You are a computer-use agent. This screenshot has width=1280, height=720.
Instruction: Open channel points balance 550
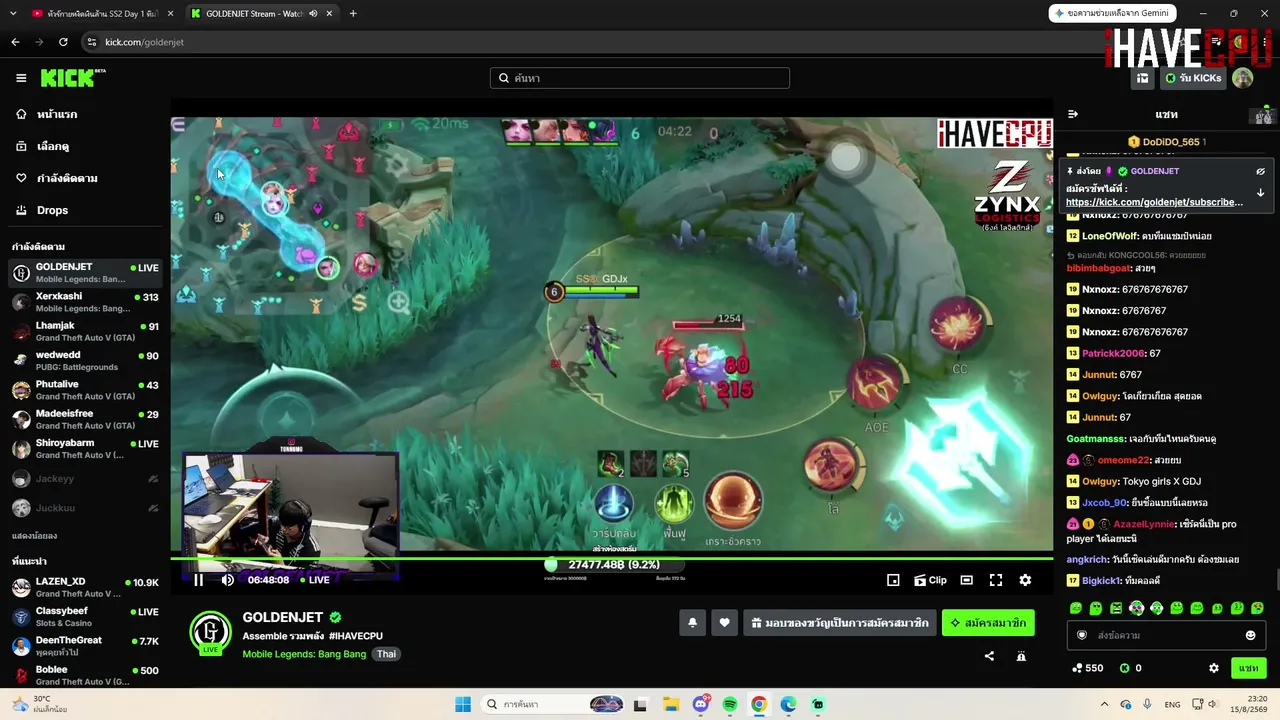coord(1087,668)
